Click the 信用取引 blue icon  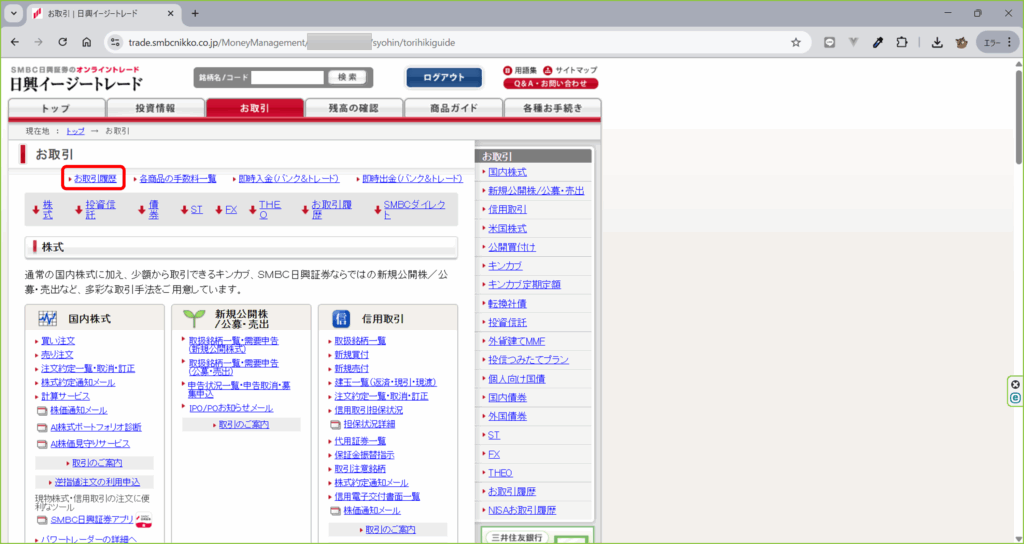340,319
